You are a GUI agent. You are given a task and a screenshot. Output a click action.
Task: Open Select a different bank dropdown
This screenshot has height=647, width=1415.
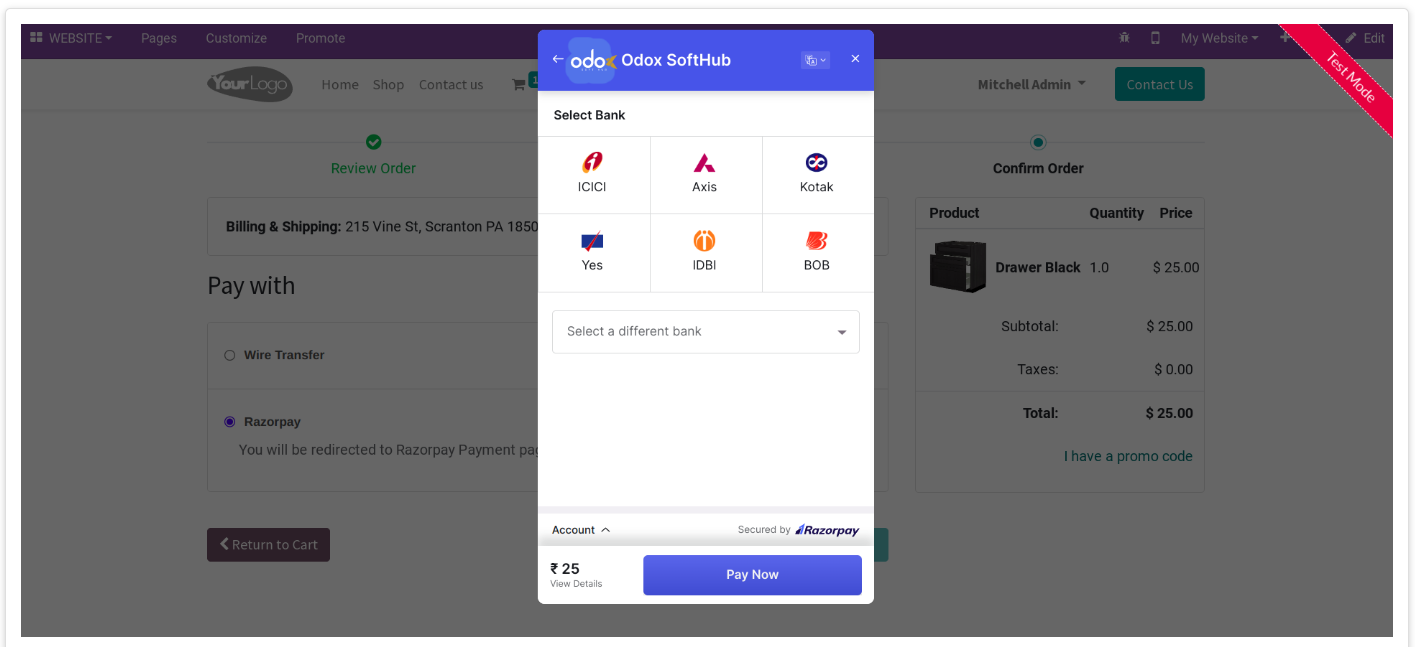pos(706,332)
